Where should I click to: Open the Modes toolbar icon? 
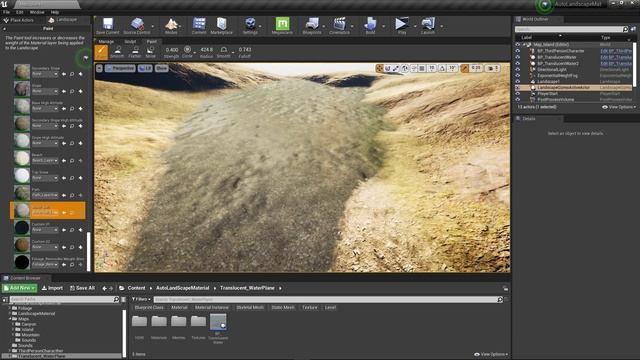[171, 26]
